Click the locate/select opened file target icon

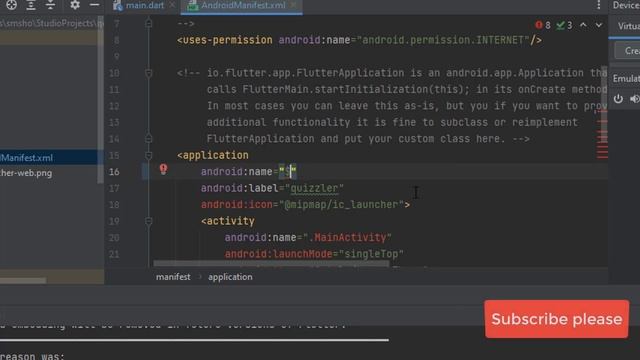click(11, 5)
